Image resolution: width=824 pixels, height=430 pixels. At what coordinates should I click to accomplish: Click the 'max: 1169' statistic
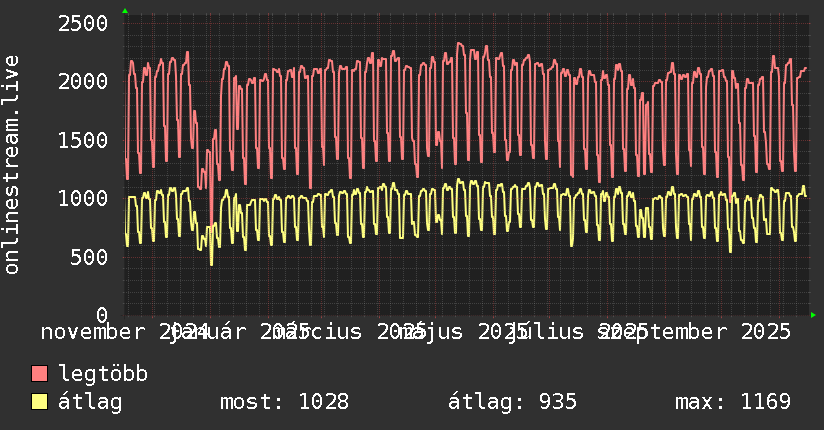pyautogui.click(x=733, y=402)
